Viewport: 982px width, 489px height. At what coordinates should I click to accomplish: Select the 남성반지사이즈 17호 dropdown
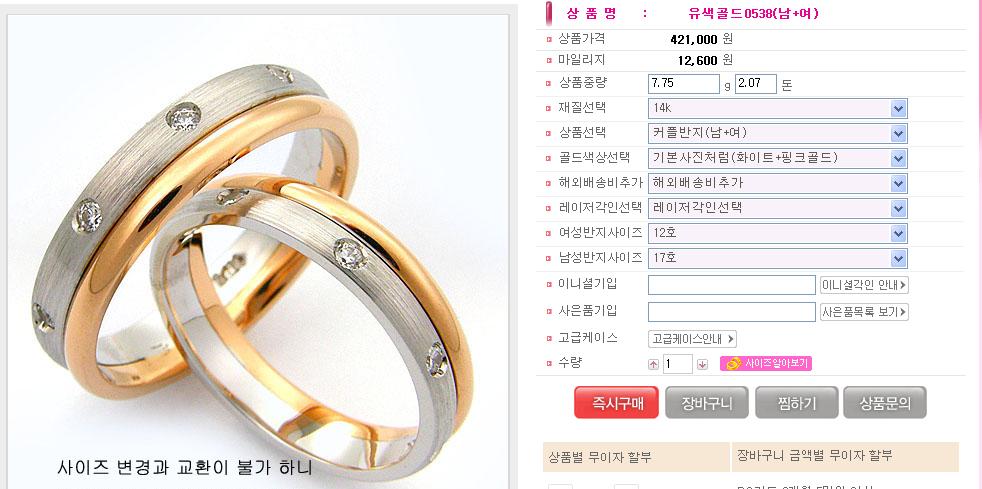point(777,258)
